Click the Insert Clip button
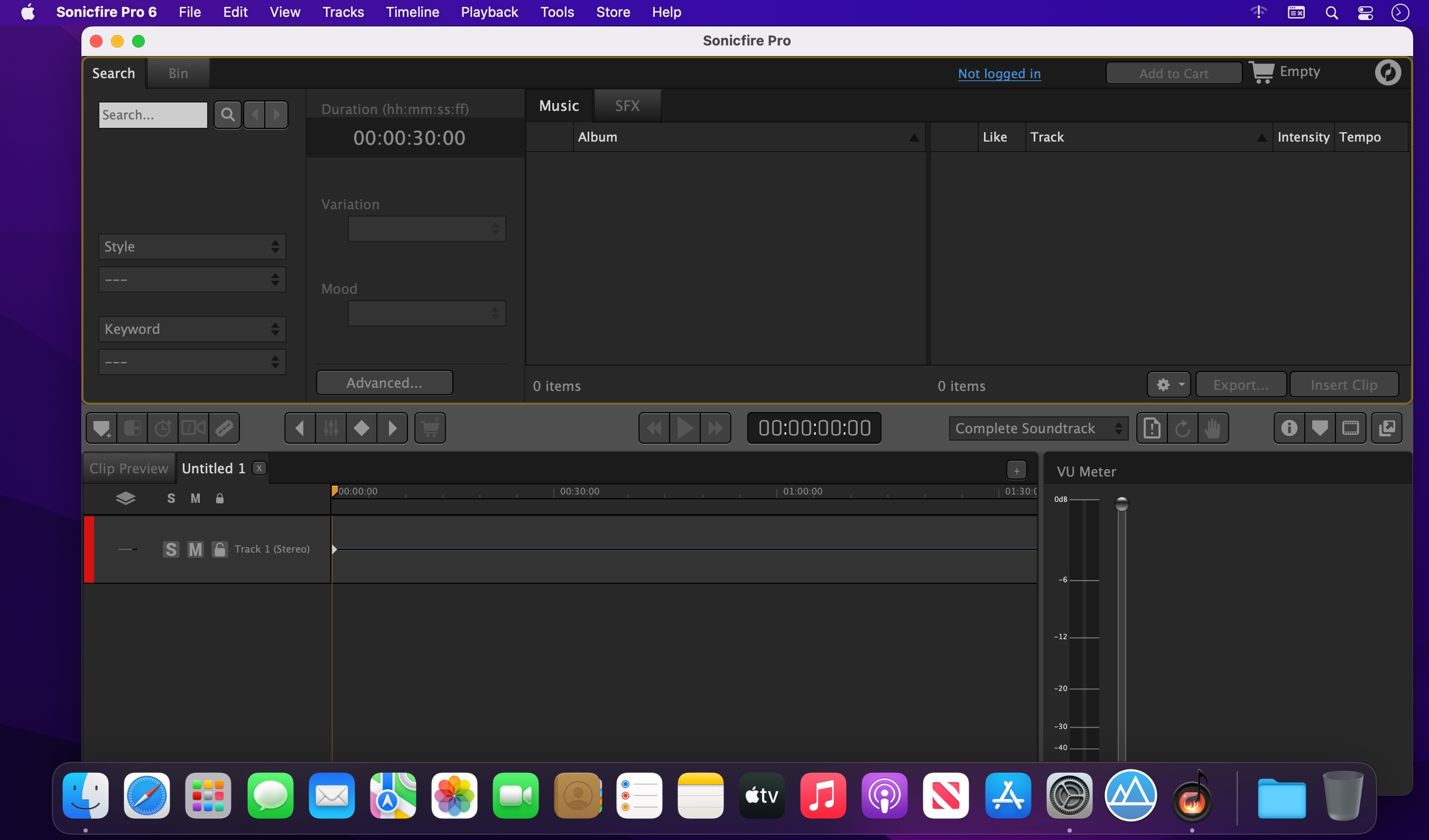 [1344, 384]
